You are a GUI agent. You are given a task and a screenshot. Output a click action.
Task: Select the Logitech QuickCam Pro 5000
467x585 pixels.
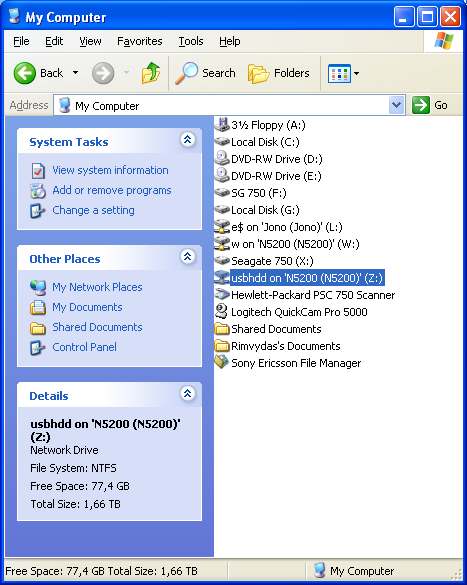point(291,312)
